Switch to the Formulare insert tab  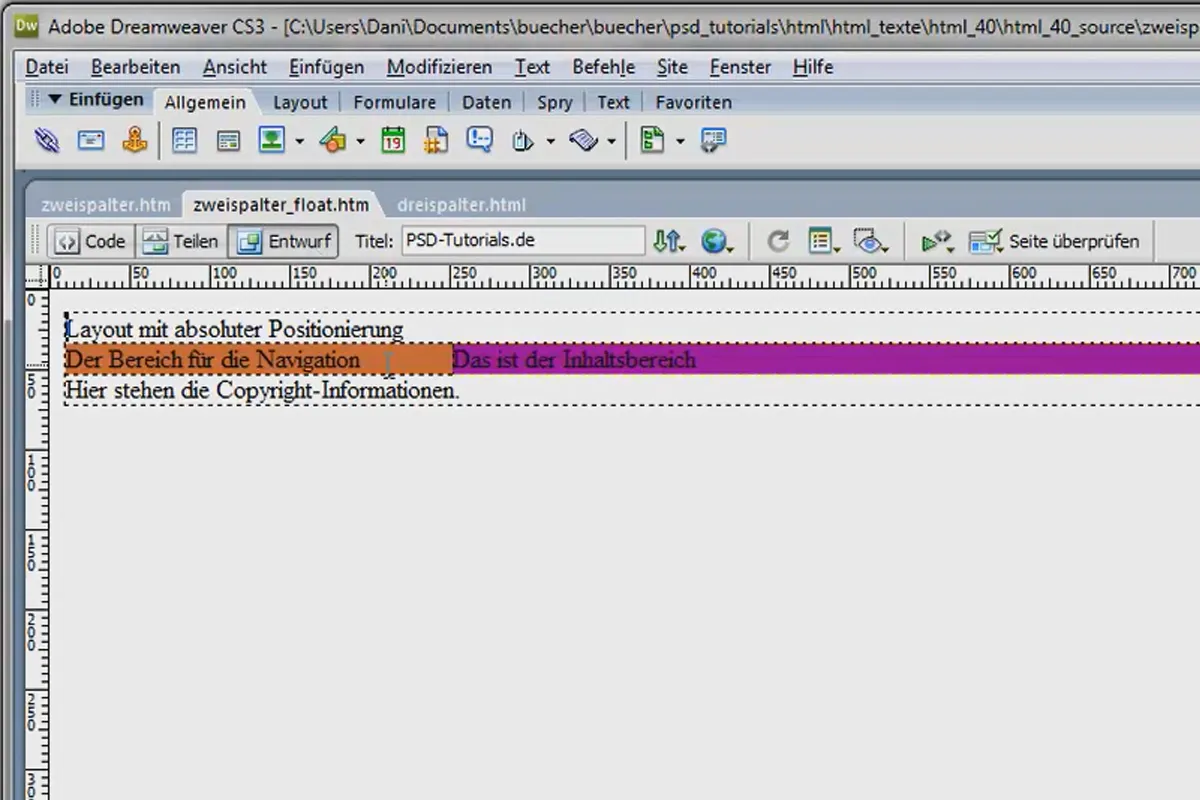click(394, 102)
